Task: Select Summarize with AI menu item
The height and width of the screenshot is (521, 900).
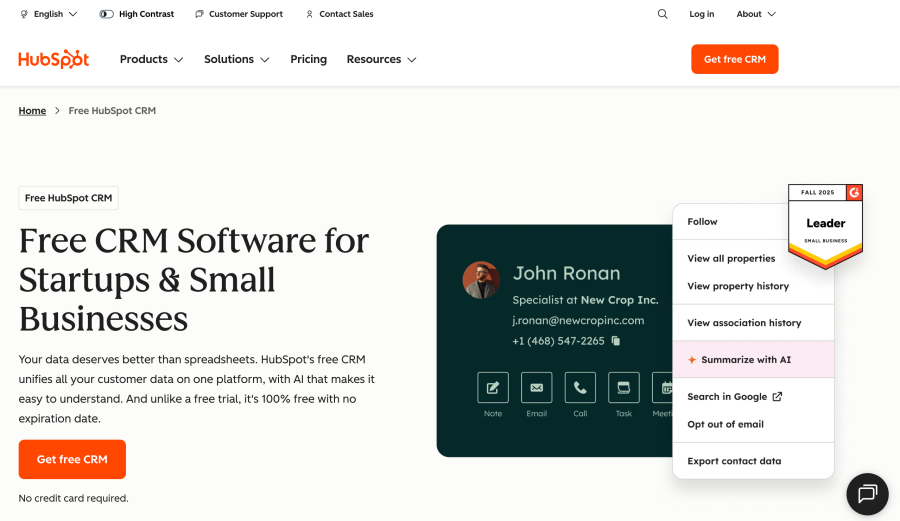Action: pyautogui.click(x=745, y=360)
